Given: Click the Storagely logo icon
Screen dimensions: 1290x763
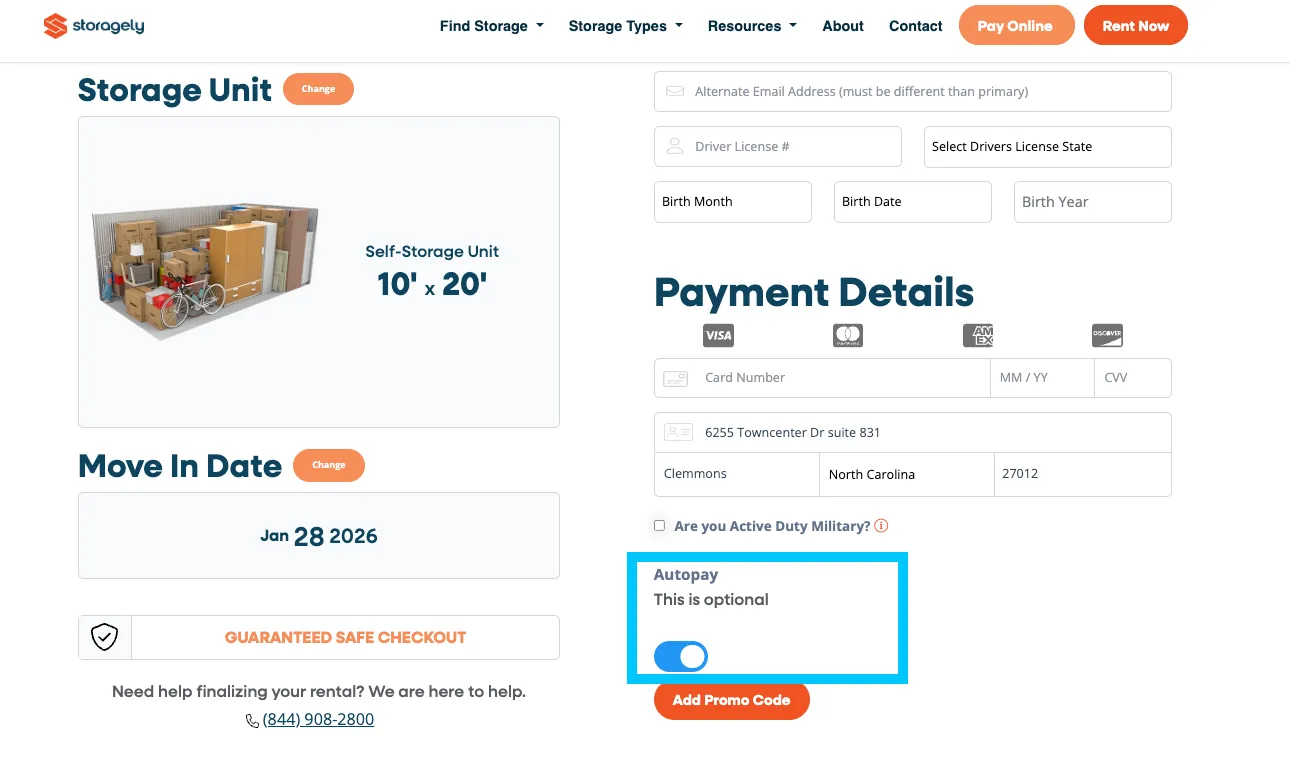Looking at the screenshot, I should point(55,26).
